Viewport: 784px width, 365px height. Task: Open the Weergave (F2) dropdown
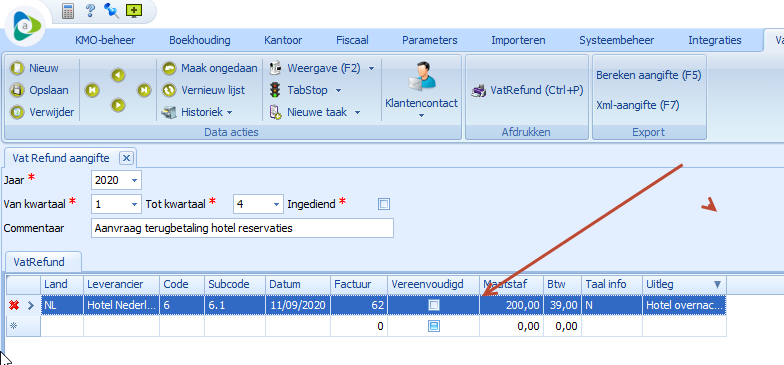(322, 68)
